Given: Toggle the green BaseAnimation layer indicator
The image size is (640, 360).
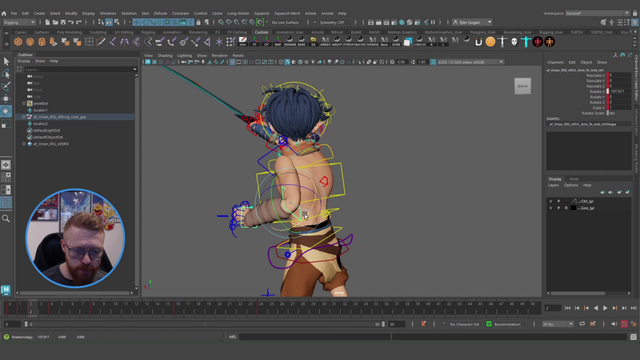Looking at the screenshot, I should [489, 324].
